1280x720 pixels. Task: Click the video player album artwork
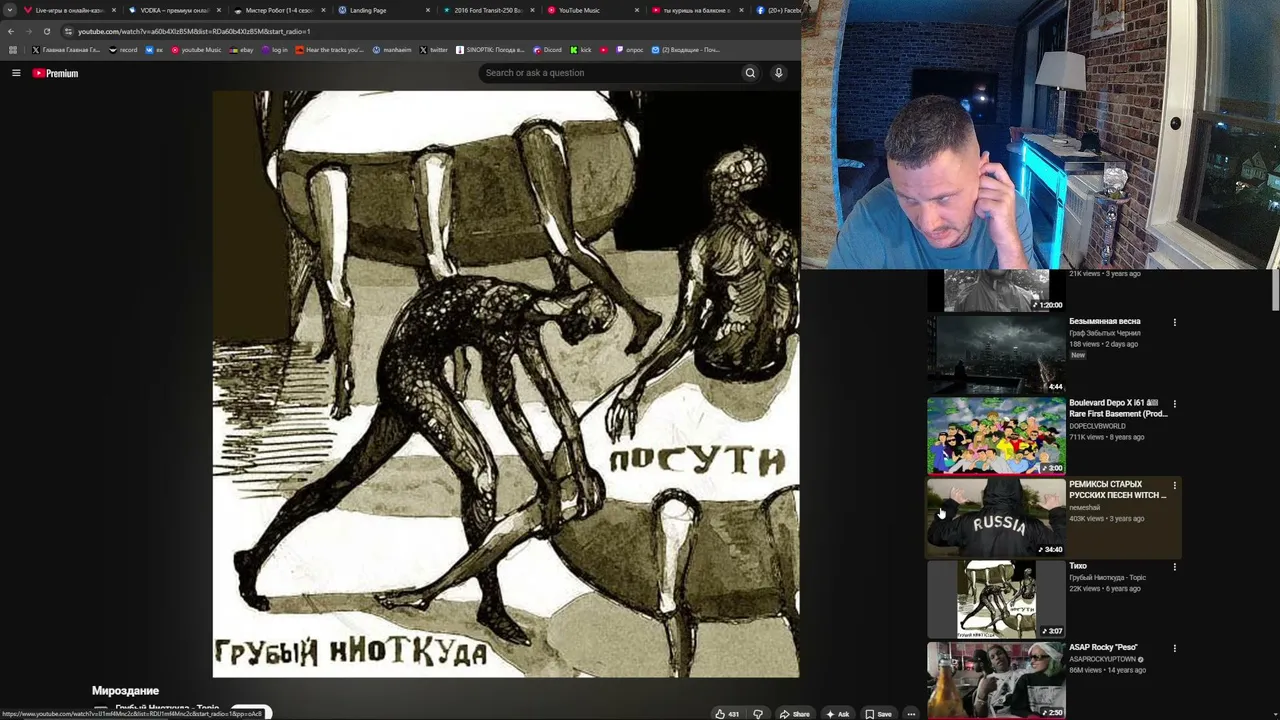pyautogui.click(x=506, y=384)
